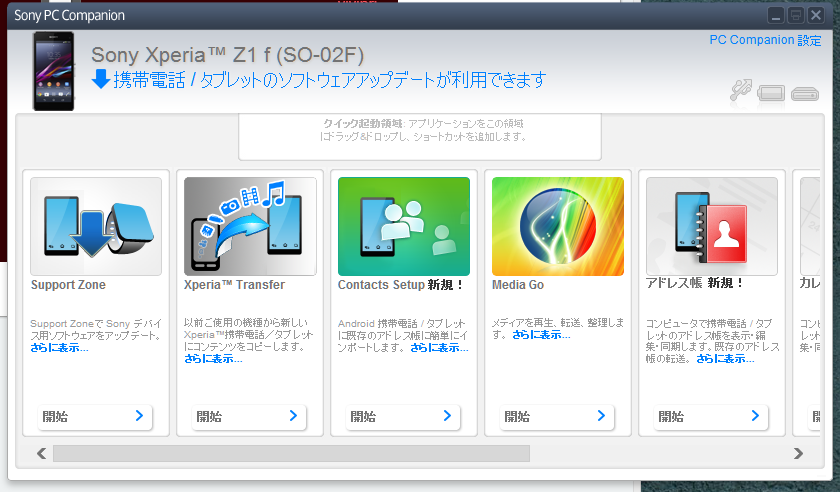
Task: Start Support Zone with 開始 button
Action: point(95,416)
